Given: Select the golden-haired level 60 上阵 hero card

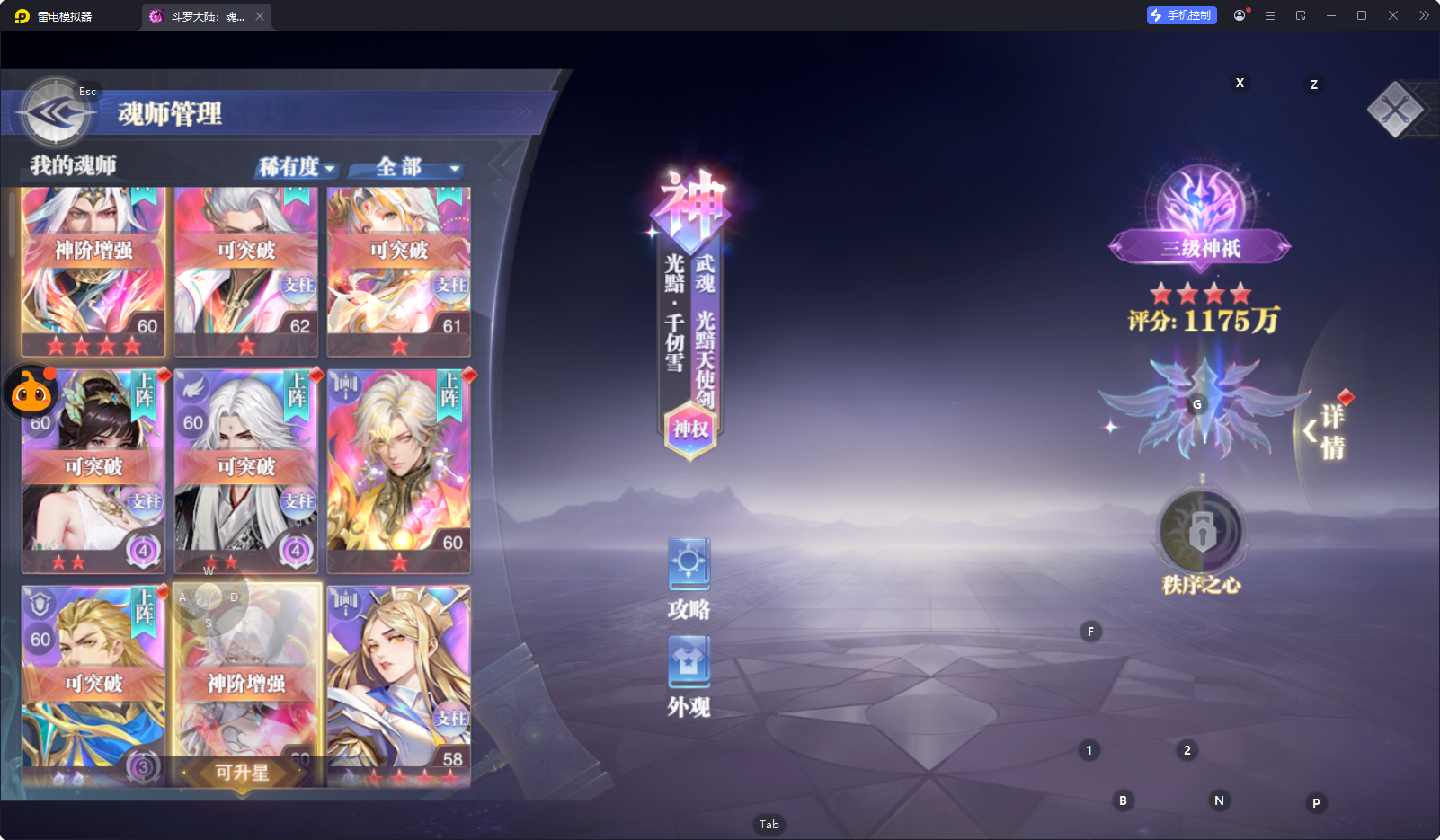Looking at the screenshot, I should coord(399,471).
